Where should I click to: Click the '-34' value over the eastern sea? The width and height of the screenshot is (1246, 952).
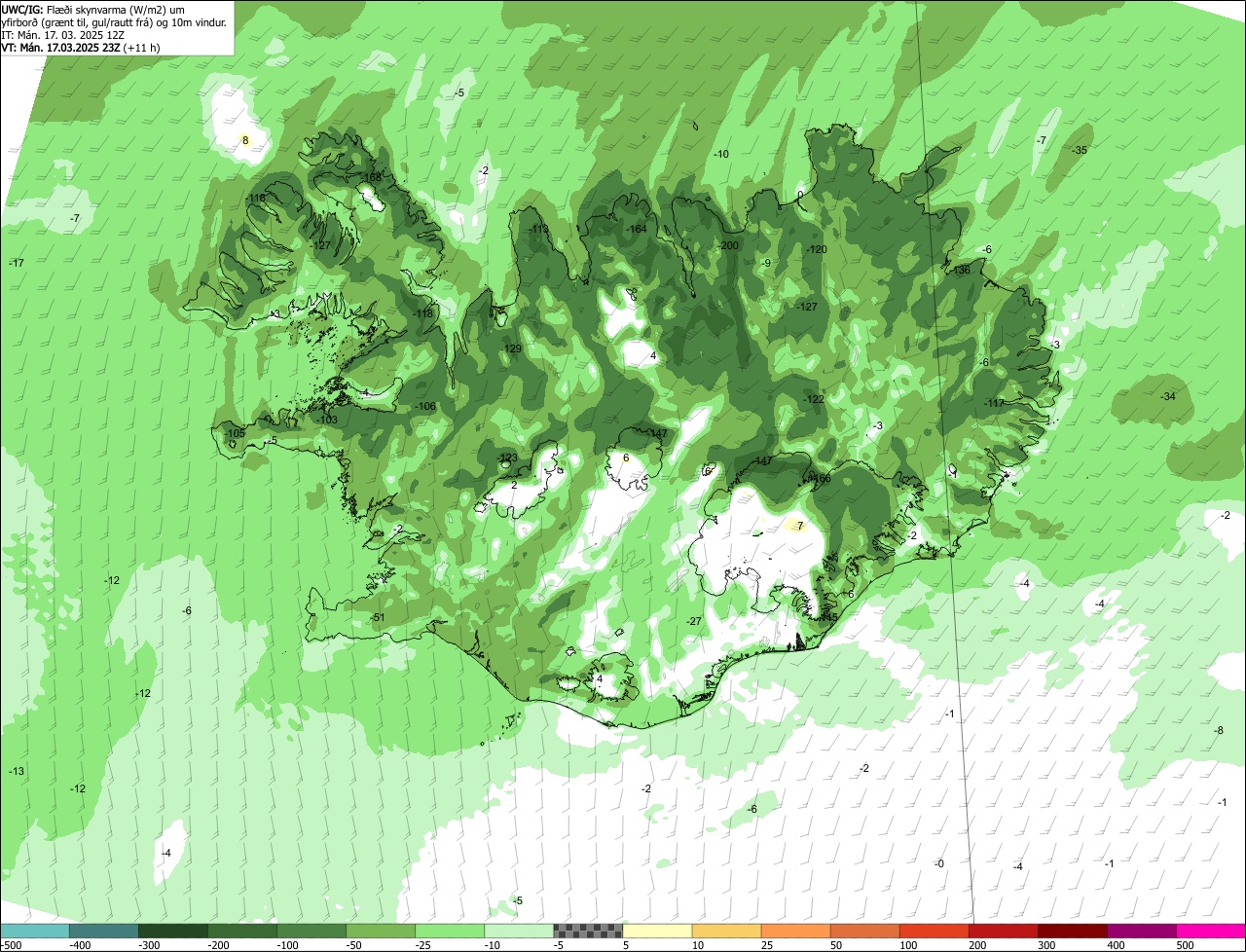1168,396
